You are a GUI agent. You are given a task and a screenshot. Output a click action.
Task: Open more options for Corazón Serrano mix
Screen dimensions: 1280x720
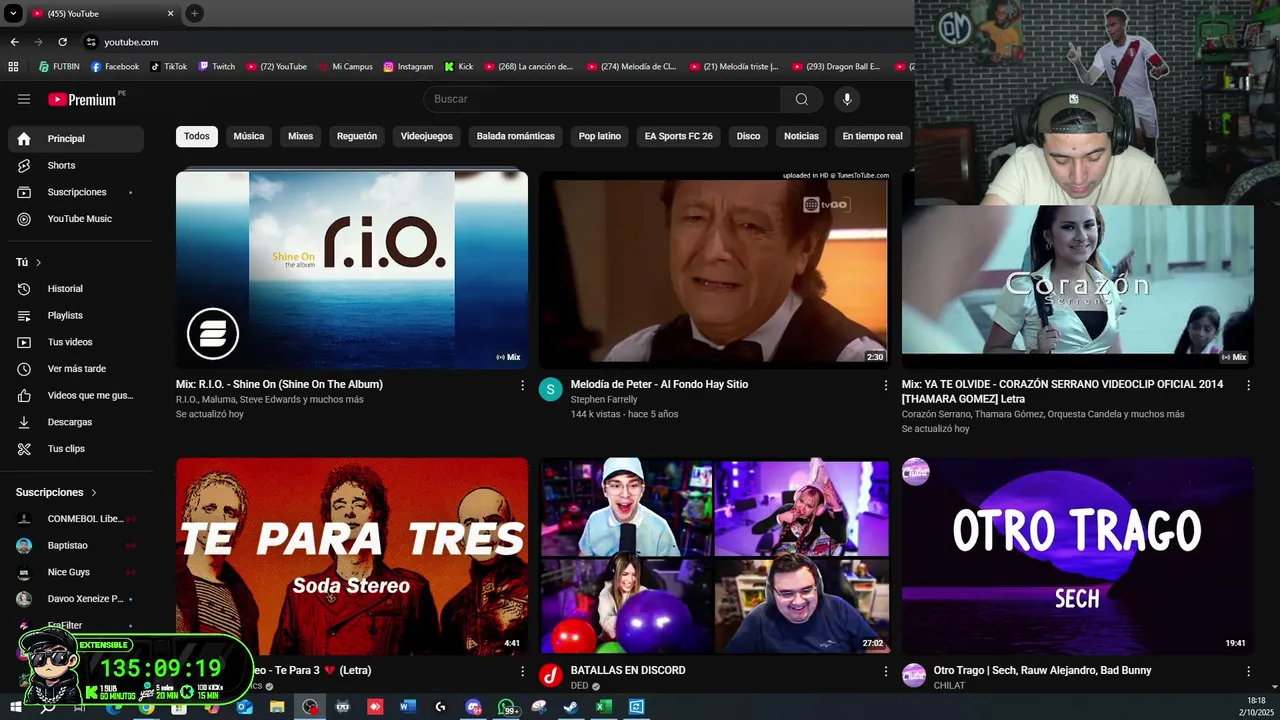click(x=1248, y=385)
